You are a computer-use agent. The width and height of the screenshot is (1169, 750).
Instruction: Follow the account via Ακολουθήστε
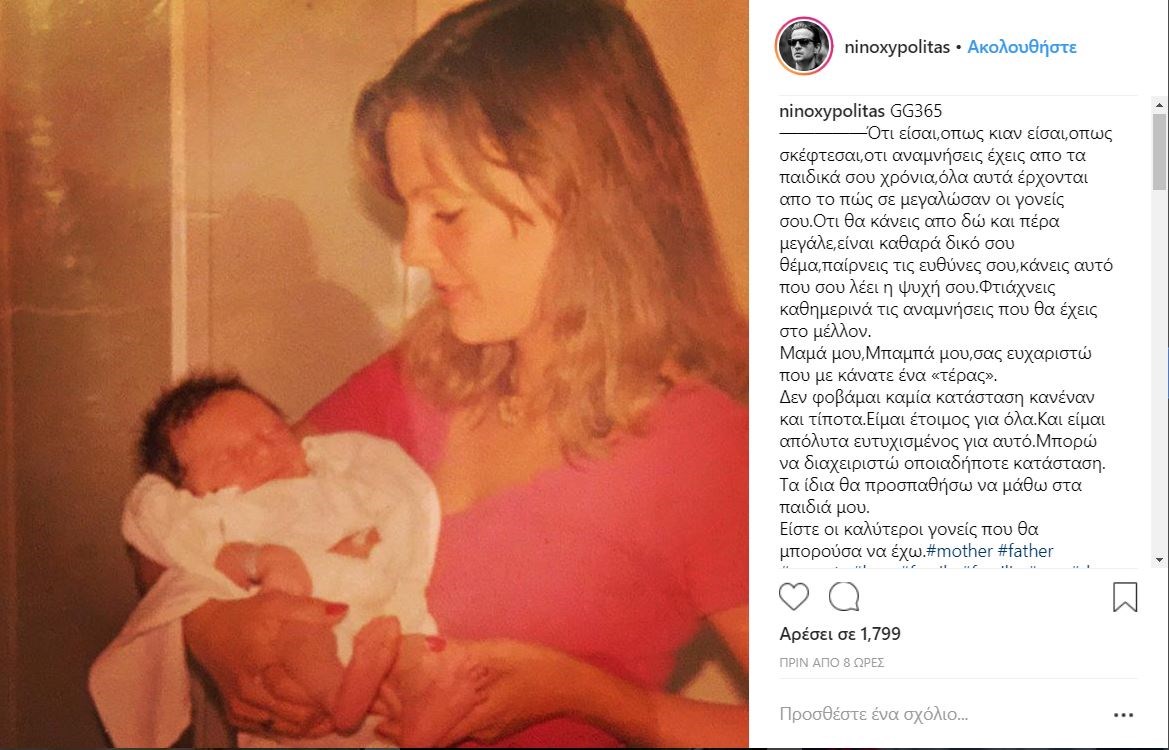pos(1022,47)
